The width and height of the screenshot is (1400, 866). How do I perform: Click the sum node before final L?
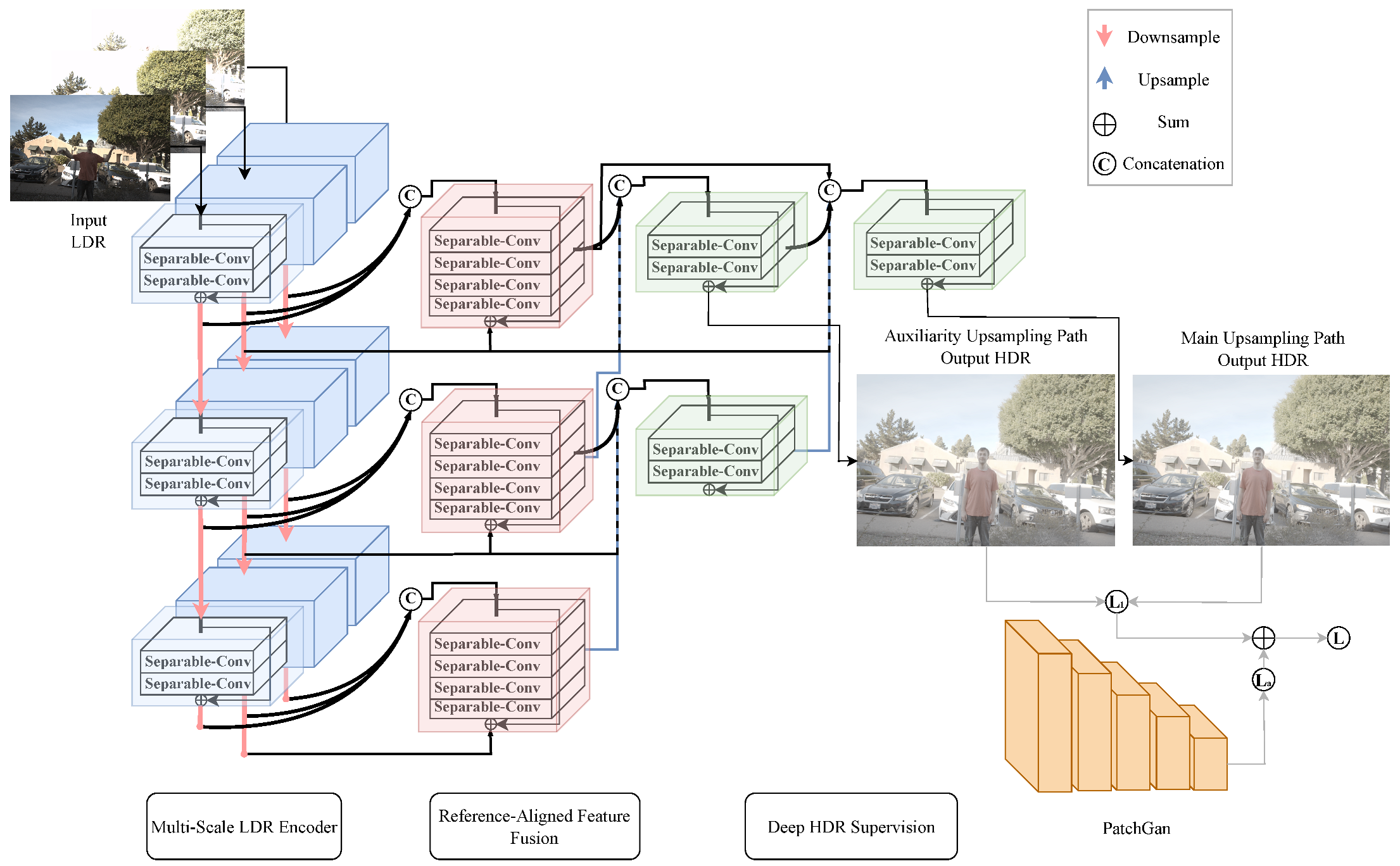click(1263, 638)
